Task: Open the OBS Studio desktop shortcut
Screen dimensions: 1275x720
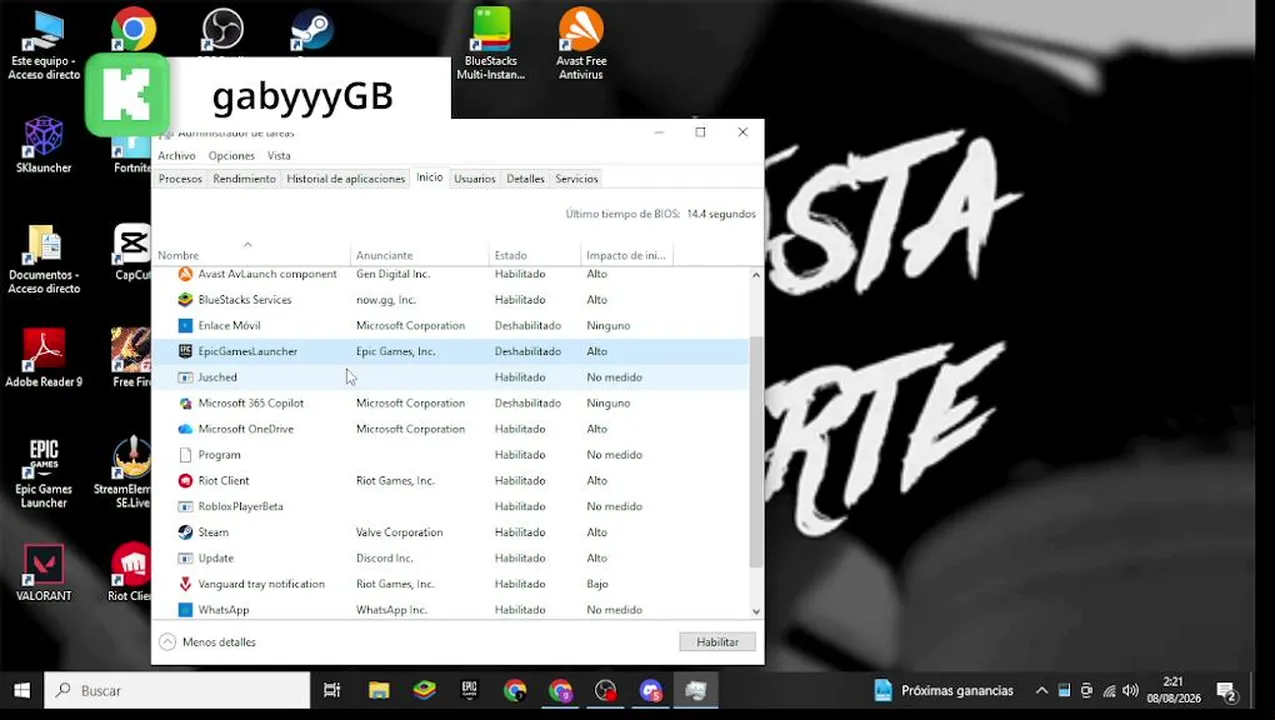Action: pos(222,30)
